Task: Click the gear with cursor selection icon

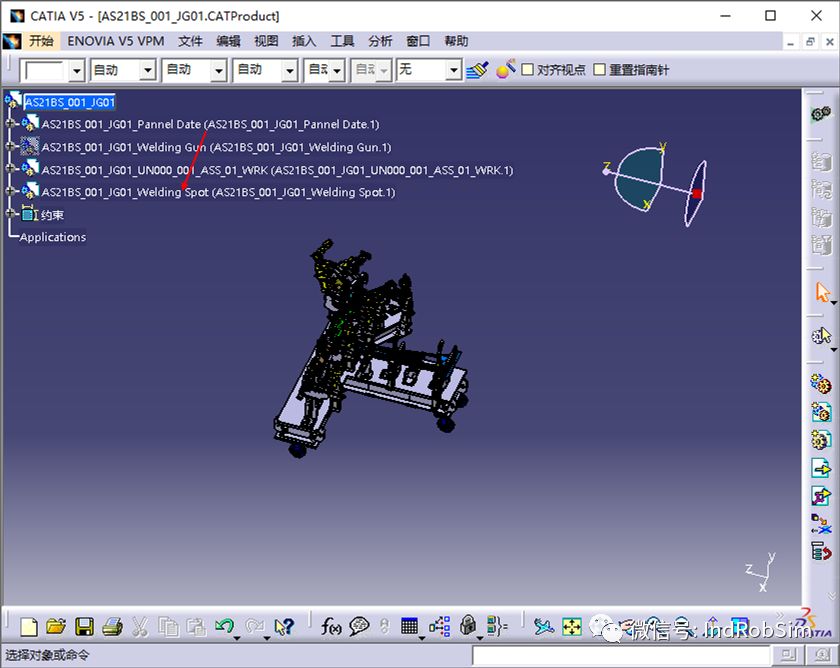Action: pos(821,336)
